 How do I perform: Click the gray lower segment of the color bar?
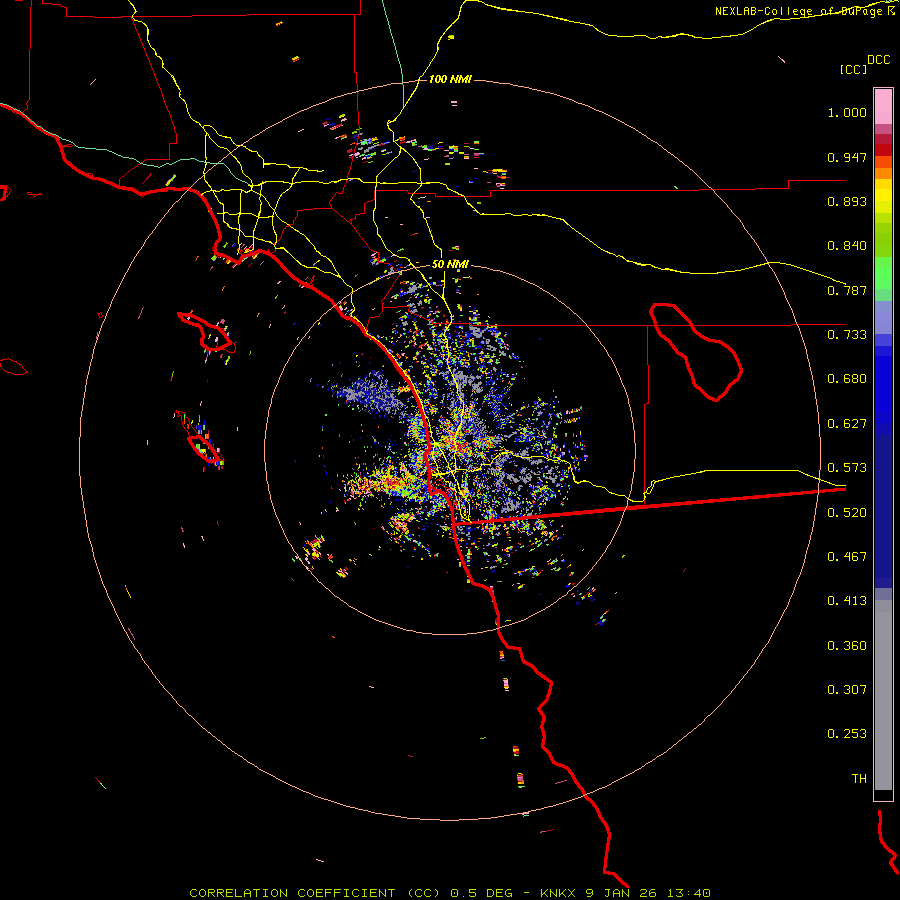(x=883, y=695)
